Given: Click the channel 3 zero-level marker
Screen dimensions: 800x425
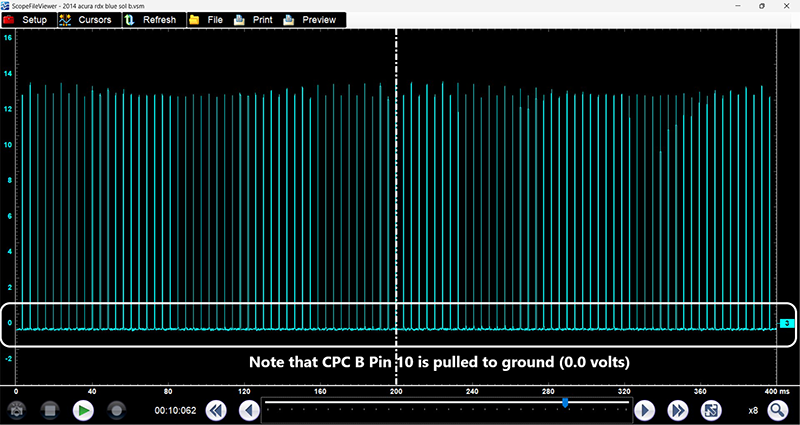Looking at the screenshot, I should tap(787, 323).
